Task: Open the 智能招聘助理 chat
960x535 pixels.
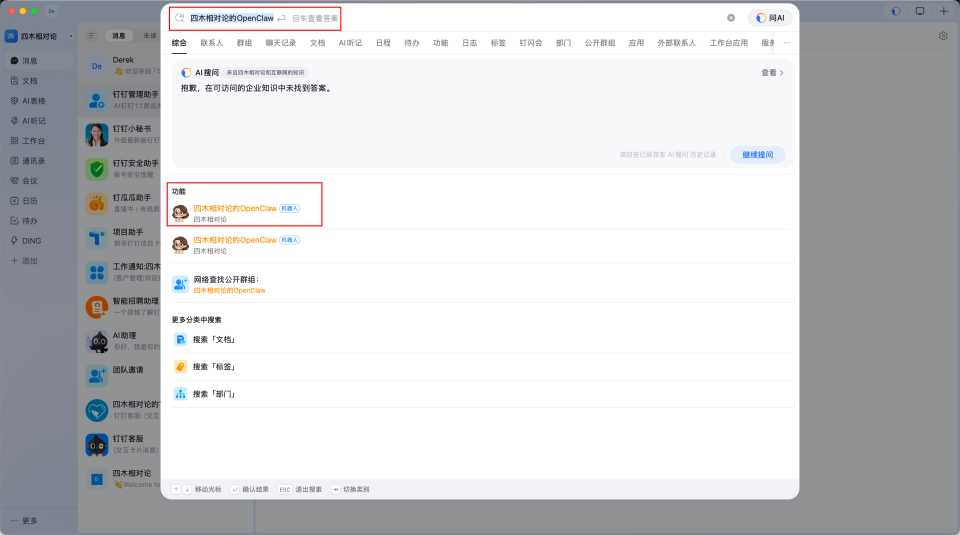Action: (121, 307)
